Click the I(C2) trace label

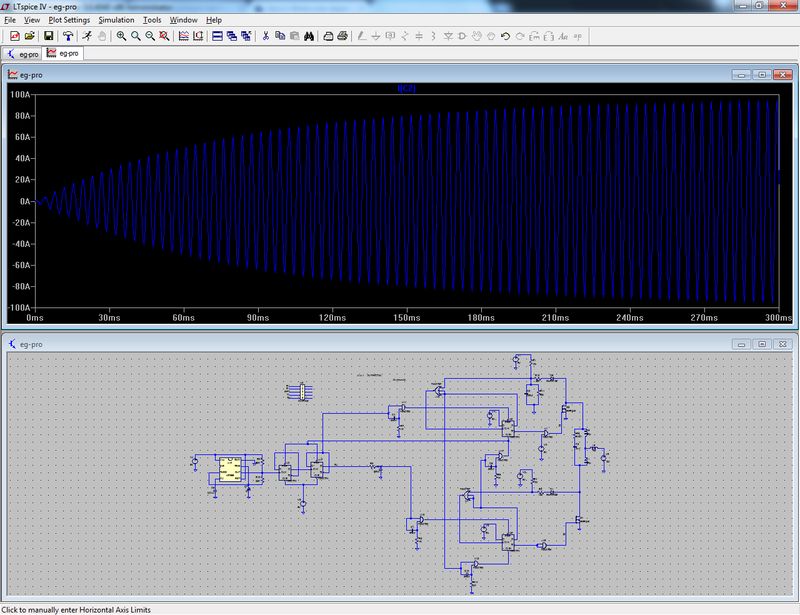407,88
